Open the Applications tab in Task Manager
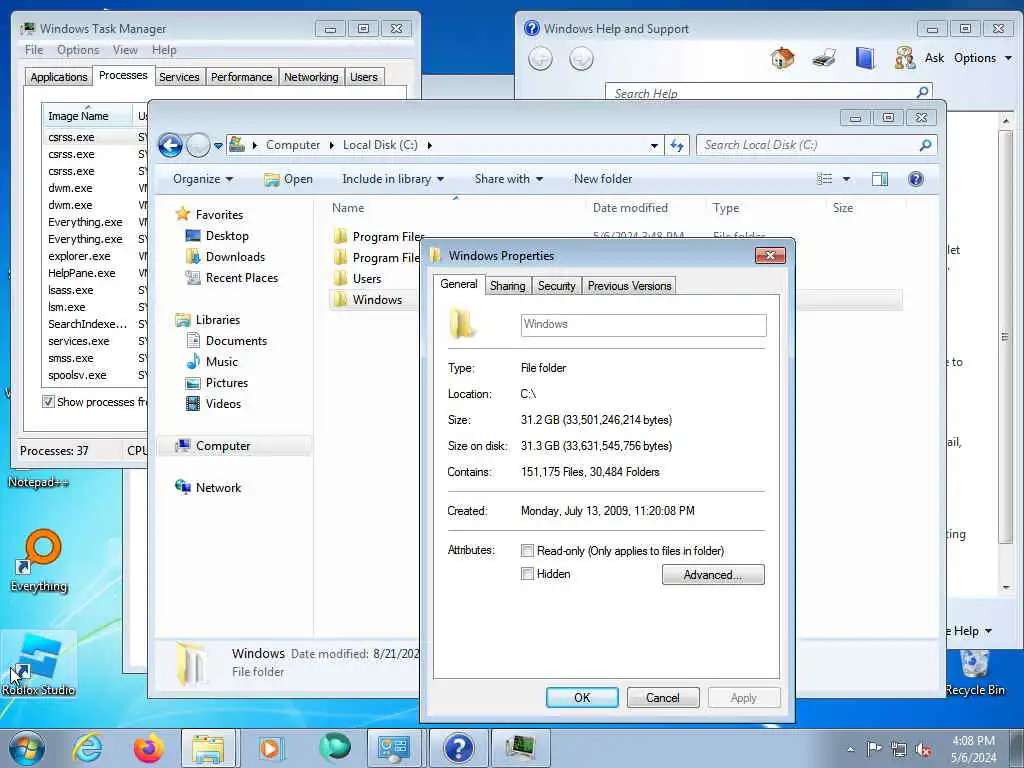Image resolution: width=1024 pixels, height=768 pixels. (59, 76)
